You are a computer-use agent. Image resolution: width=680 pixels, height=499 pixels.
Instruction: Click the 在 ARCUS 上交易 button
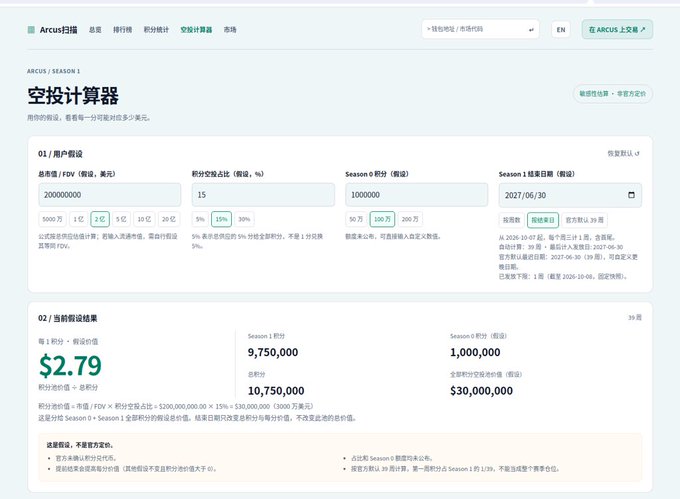point(617,29)
